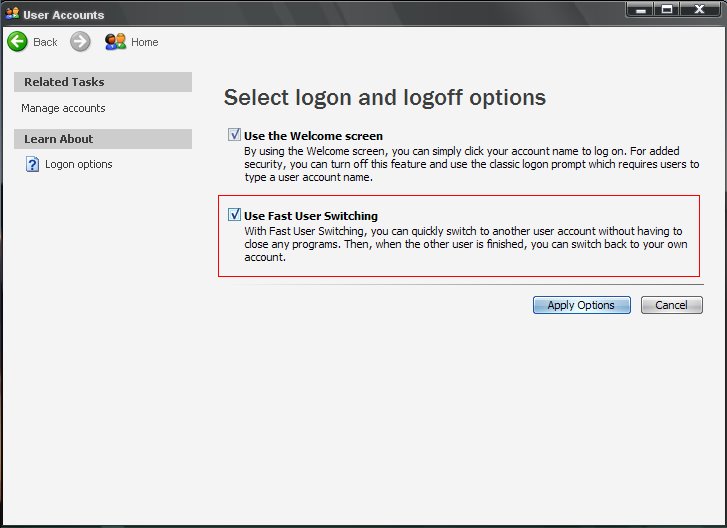Minimize the User Accounts window
The height and width of the screenshot is (528, 727).
pos(640,10)
